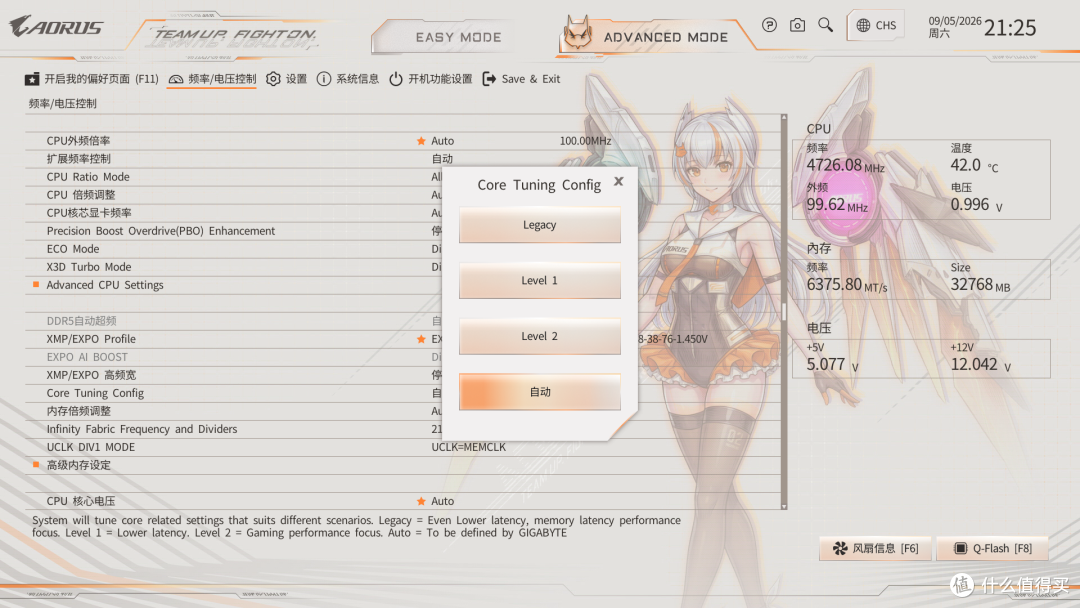
Task: Open the 系统信息 menu tab
Action: coord(348,79)
